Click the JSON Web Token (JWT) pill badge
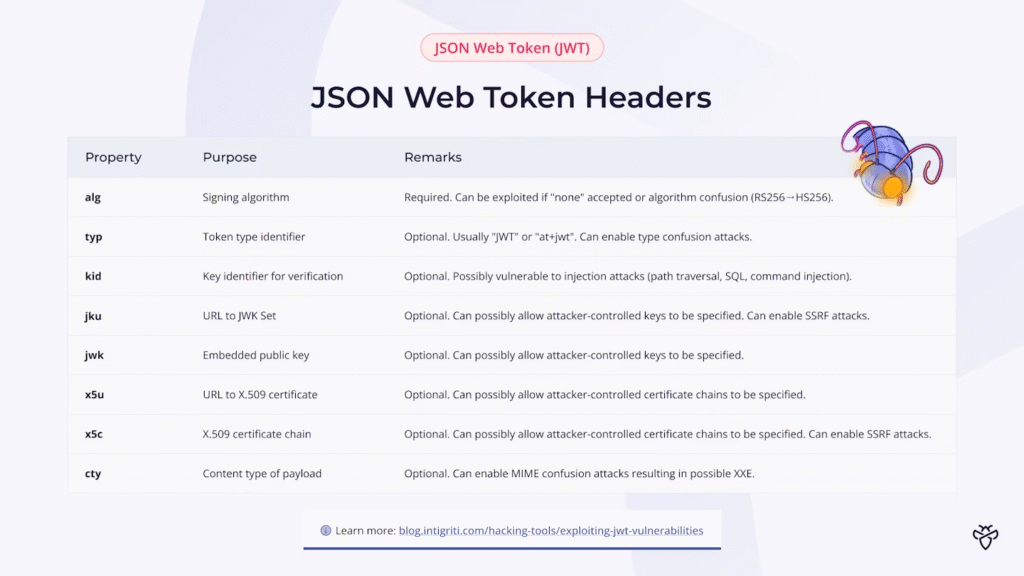The width and height of the screenshot is (1024, 576). tap(512, 47)
